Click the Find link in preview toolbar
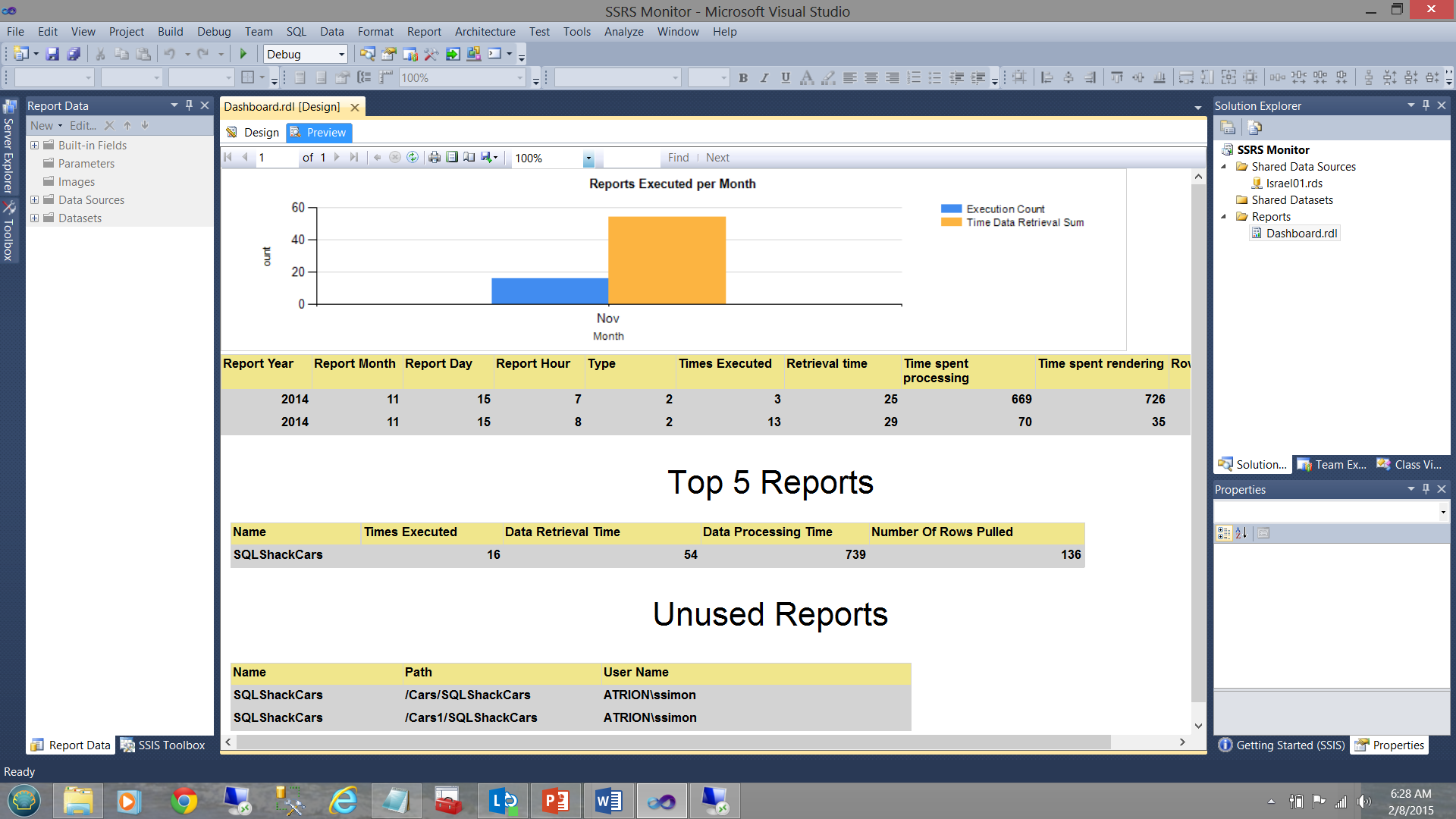1456x819 pixels. (678, 157)
